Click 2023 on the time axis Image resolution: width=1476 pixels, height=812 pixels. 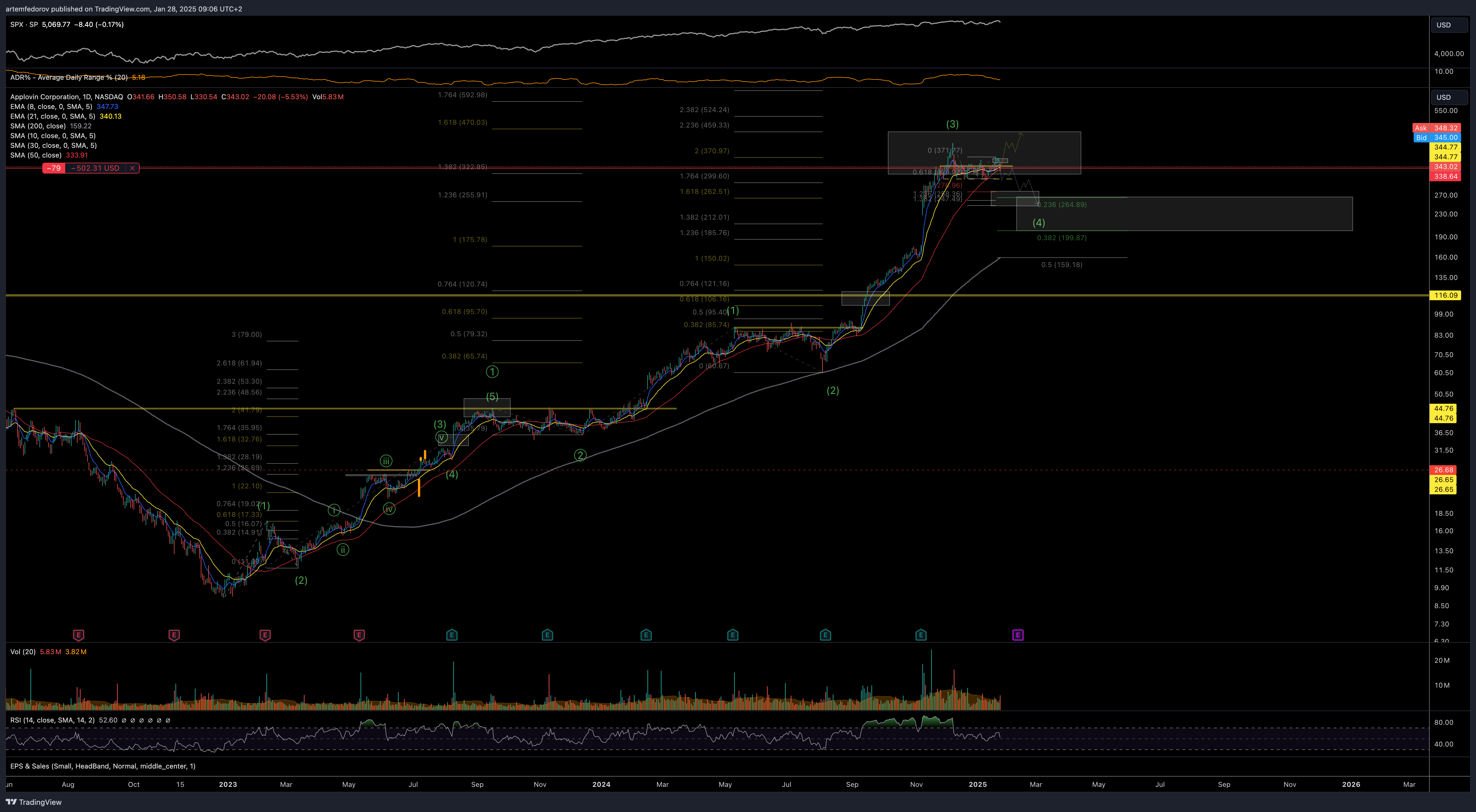pos(227,785)
